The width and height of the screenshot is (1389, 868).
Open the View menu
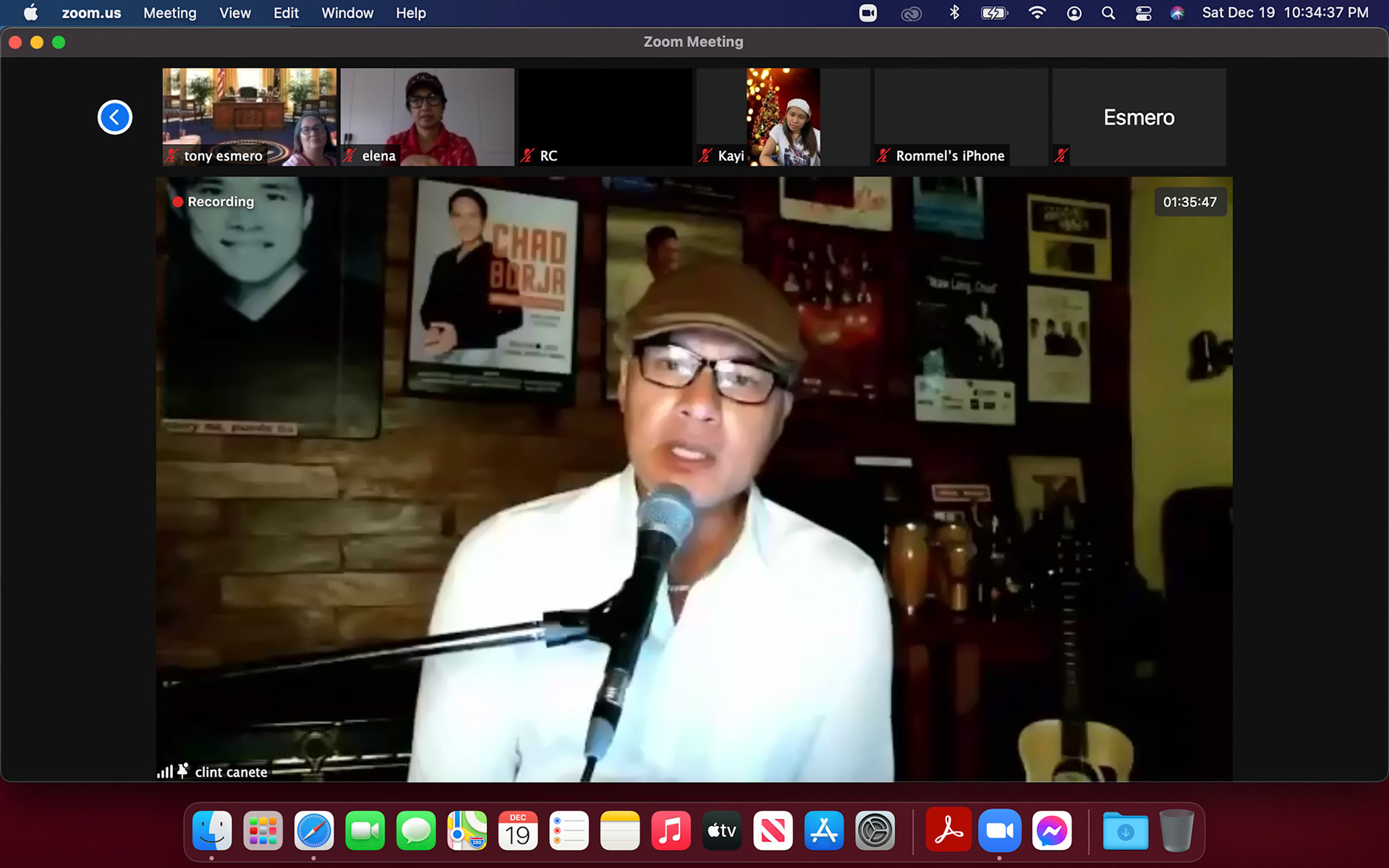[234, 13]
